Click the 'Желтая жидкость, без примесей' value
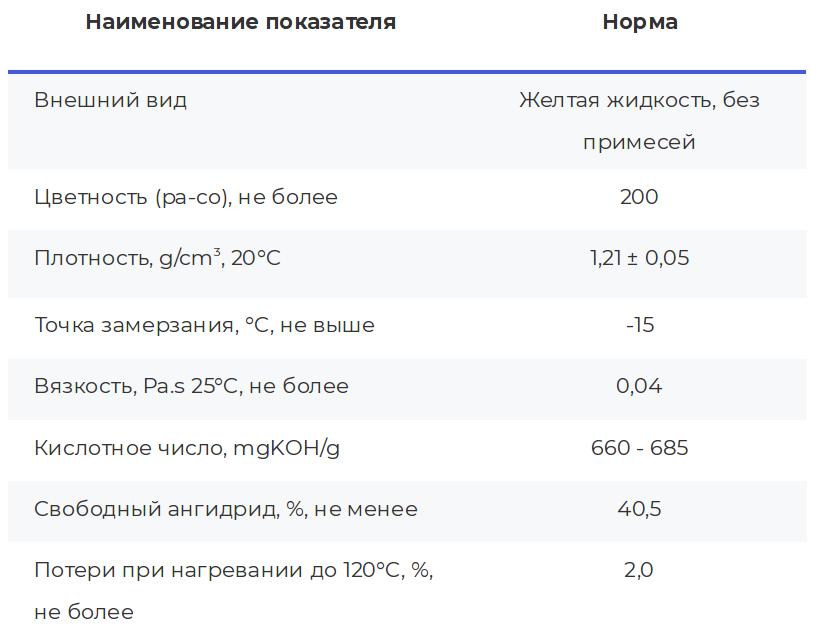Image resolution: width=814 pixels, height=643 pixels. [639, 121]
